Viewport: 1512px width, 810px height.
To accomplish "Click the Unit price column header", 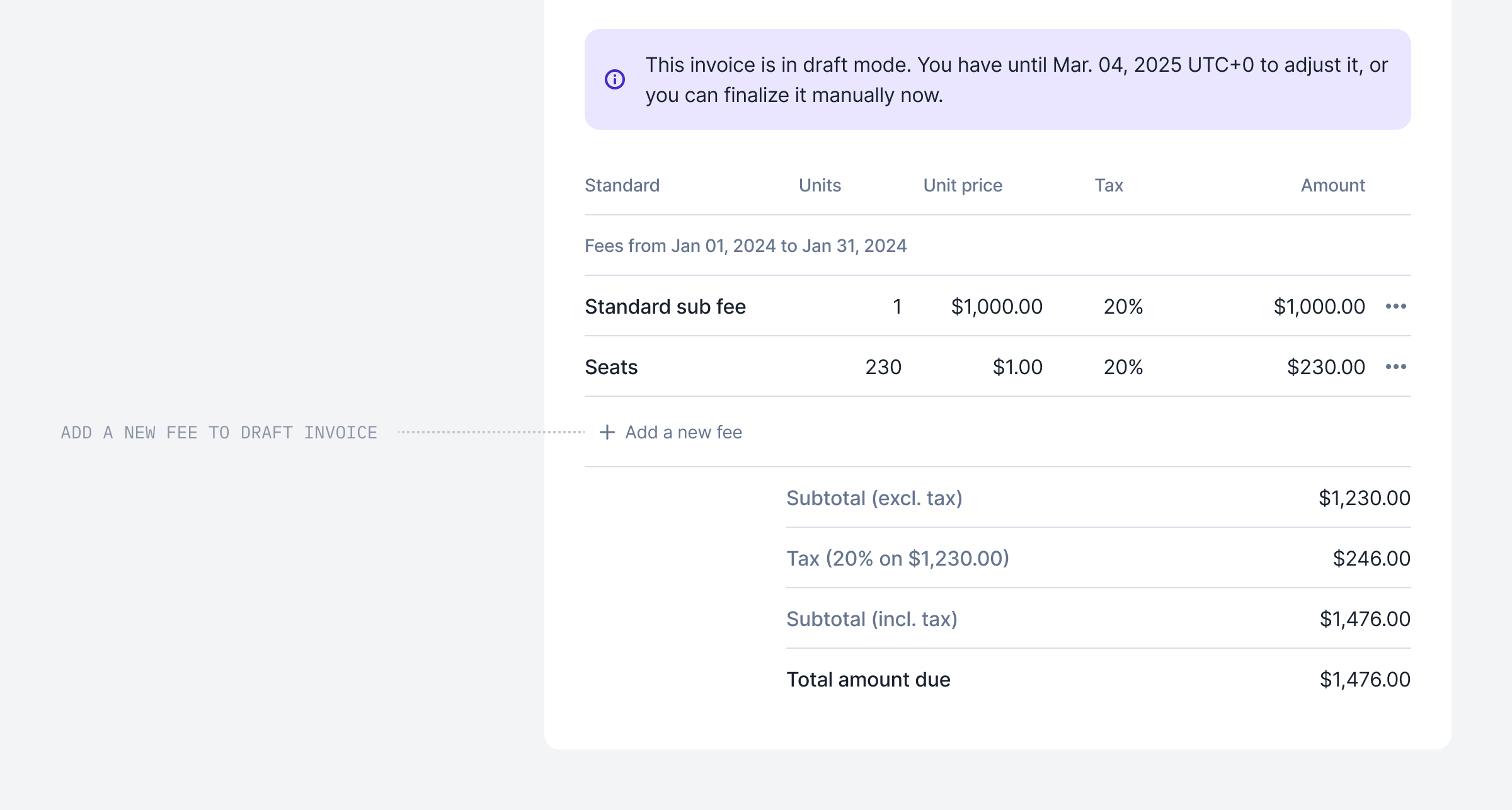I will coord(963,186).
